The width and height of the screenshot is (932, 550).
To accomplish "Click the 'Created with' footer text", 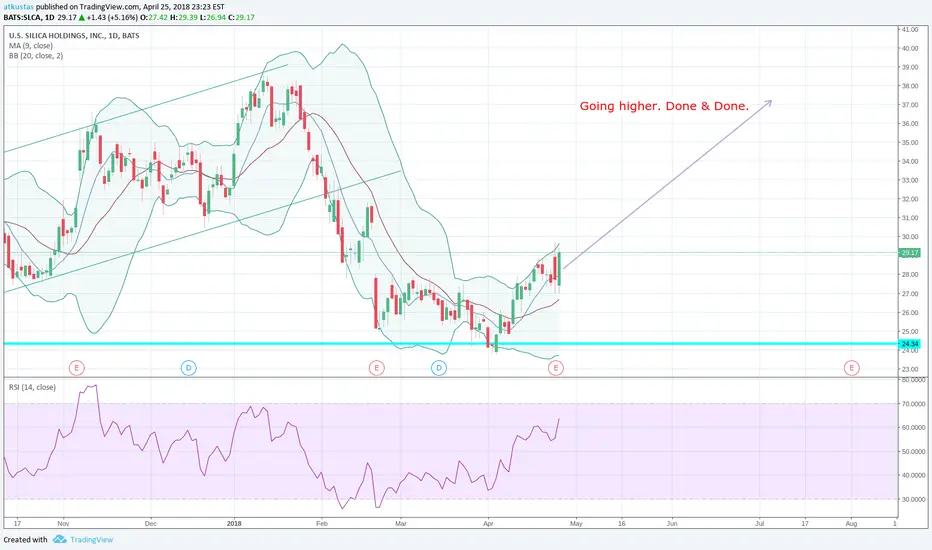I will [x=25, y=540].
